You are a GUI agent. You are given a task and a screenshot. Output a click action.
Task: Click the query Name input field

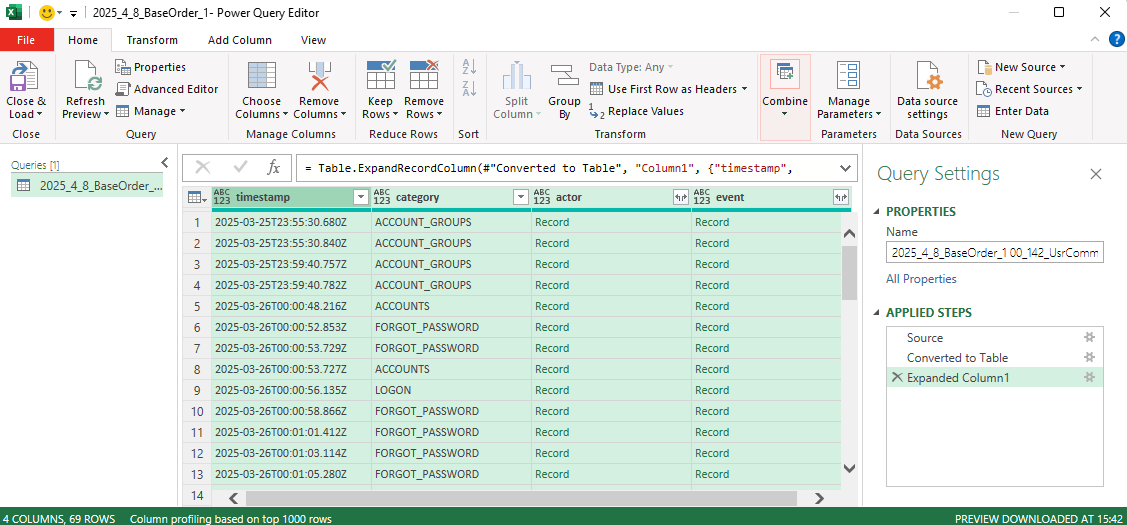pyautogui.click(x=995, y=253)
